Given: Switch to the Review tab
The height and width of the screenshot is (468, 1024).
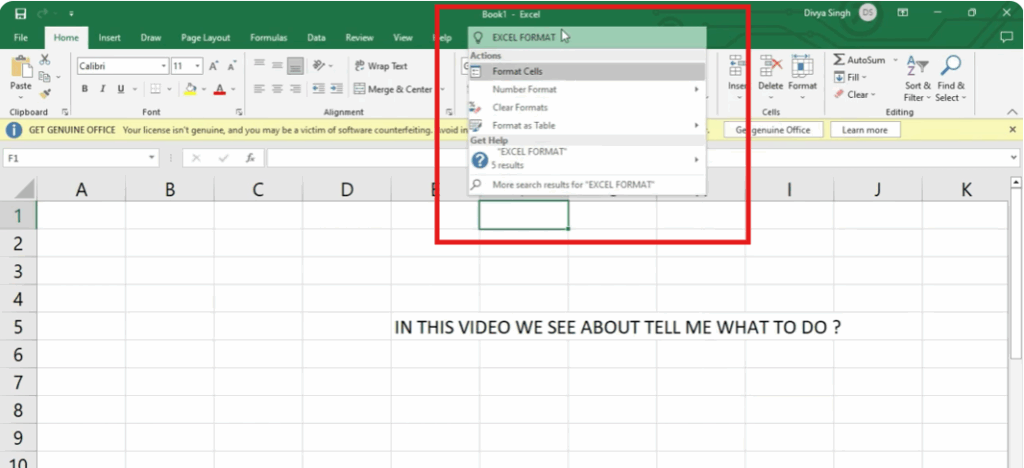Looking at the screenshot, I should coord(360,38).
